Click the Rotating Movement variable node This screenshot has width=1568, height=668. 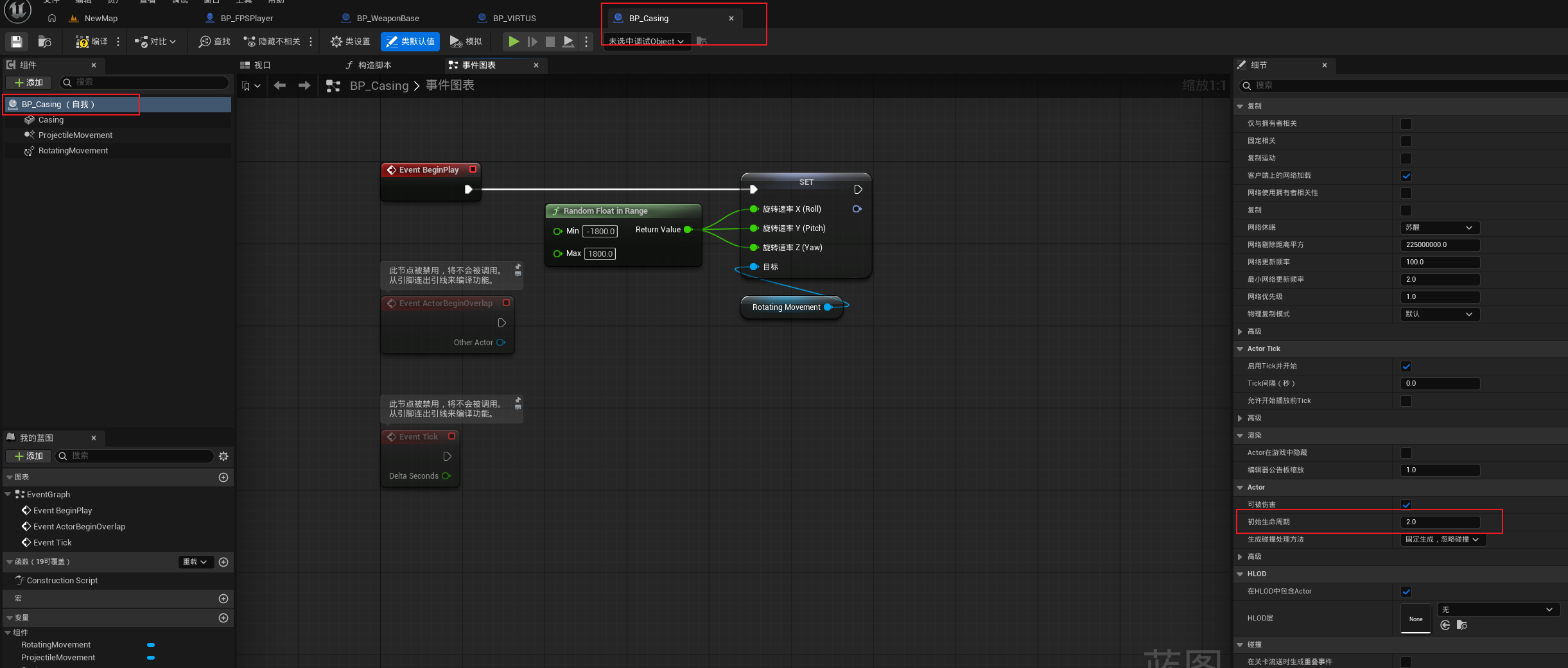coord(791,307)
